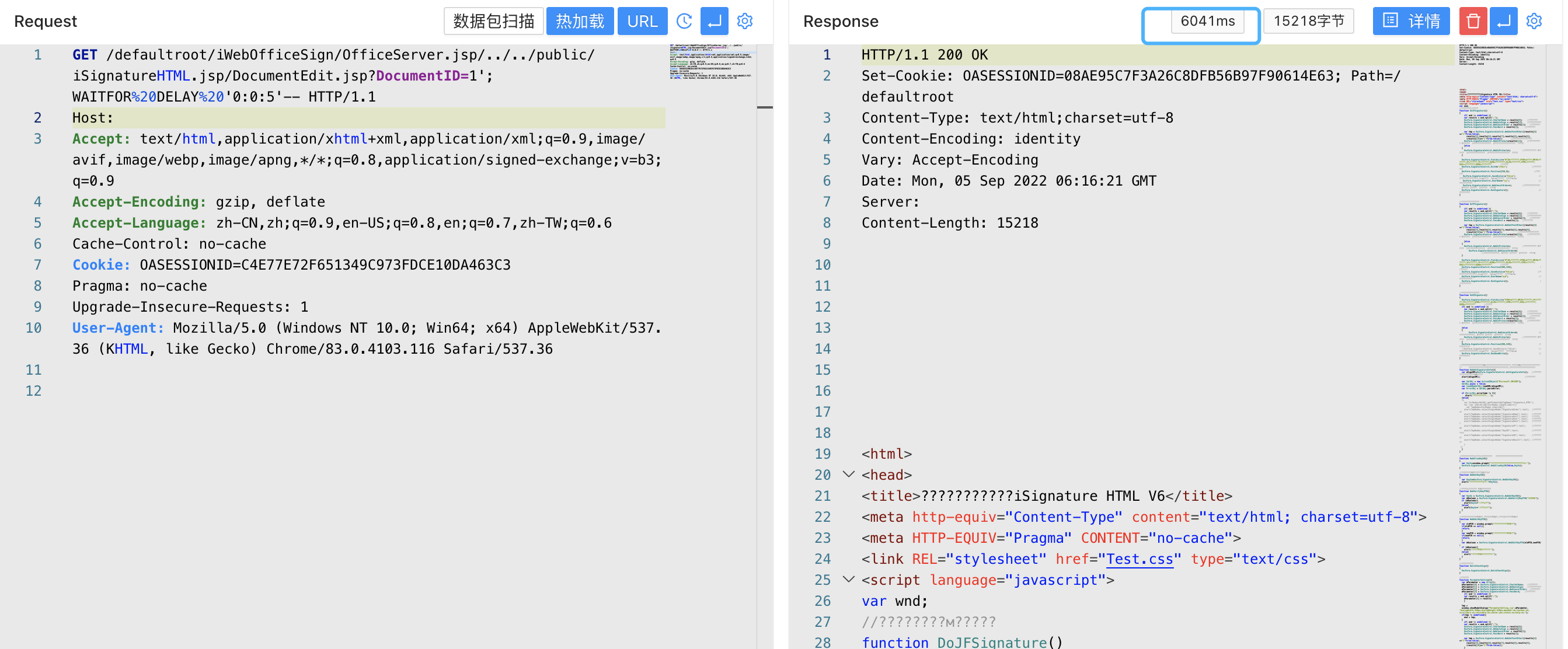
Task: Click the Request editor scrollbar marker
Action: point(765,108)
